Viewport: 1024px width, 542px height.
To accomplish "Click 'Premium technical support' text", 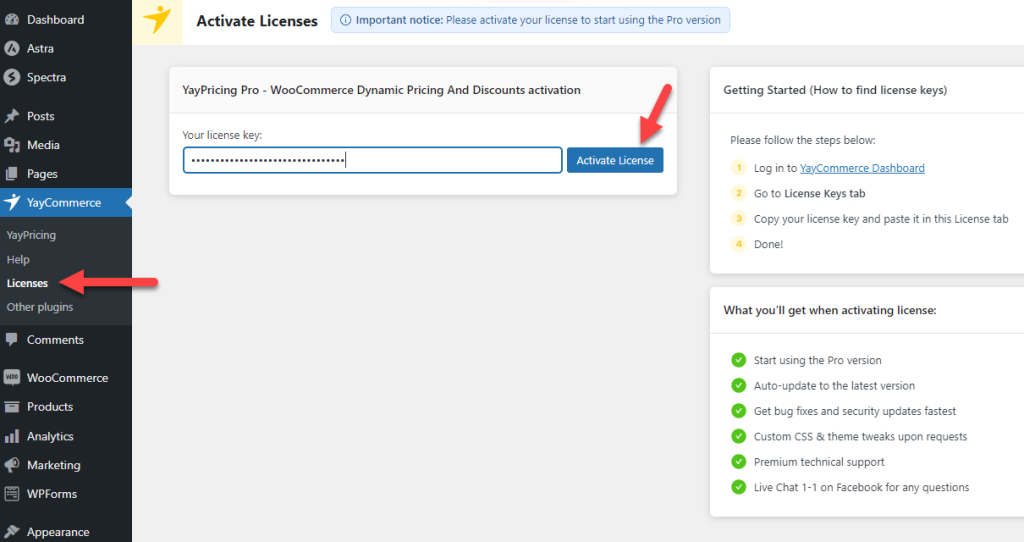I will (x=819, y=462).
